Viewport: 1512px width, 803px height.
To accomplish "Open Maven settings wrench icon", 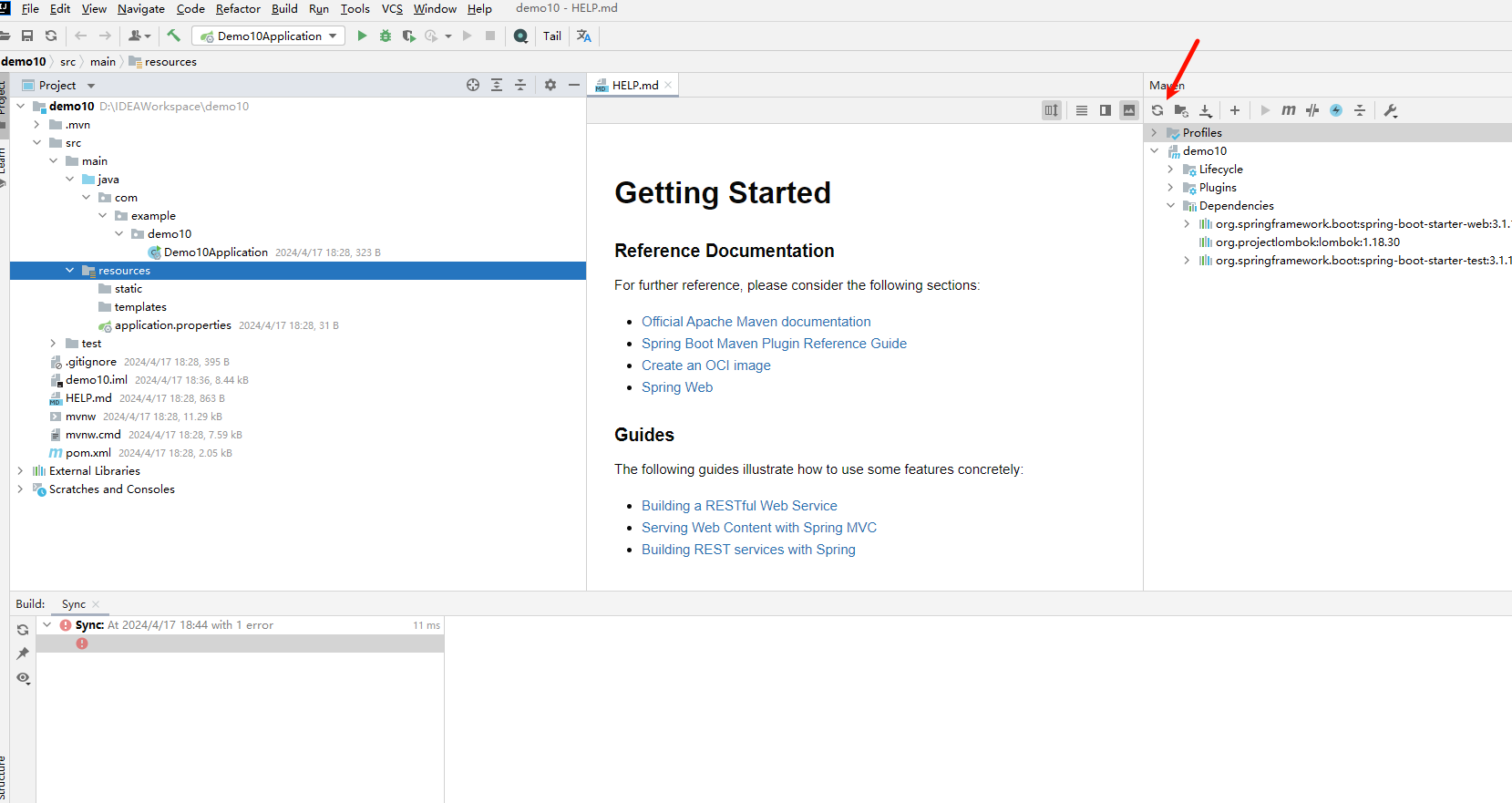I will 1391,110.
